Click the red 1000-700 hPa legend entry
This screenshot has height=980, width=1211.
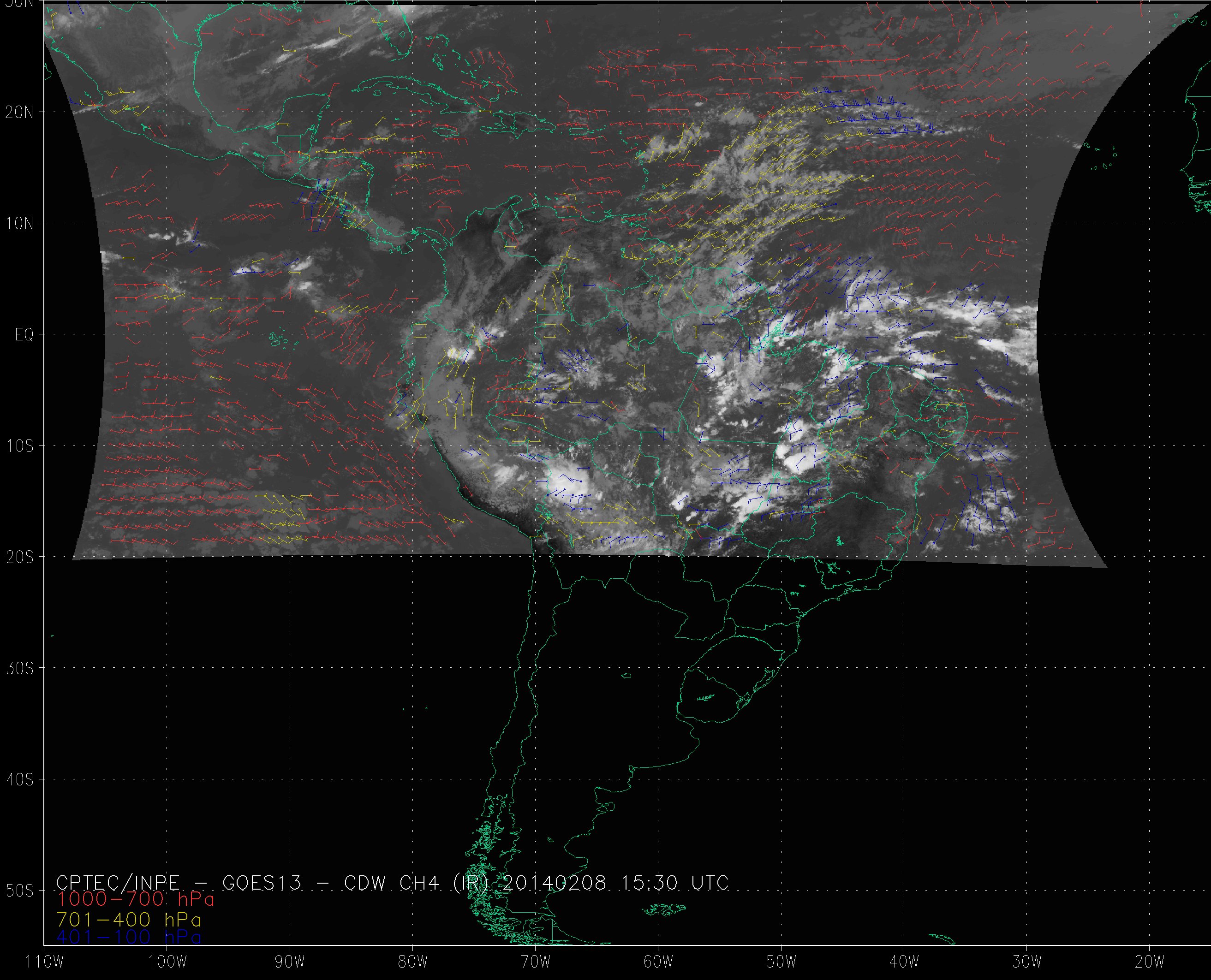click(136, 898)
